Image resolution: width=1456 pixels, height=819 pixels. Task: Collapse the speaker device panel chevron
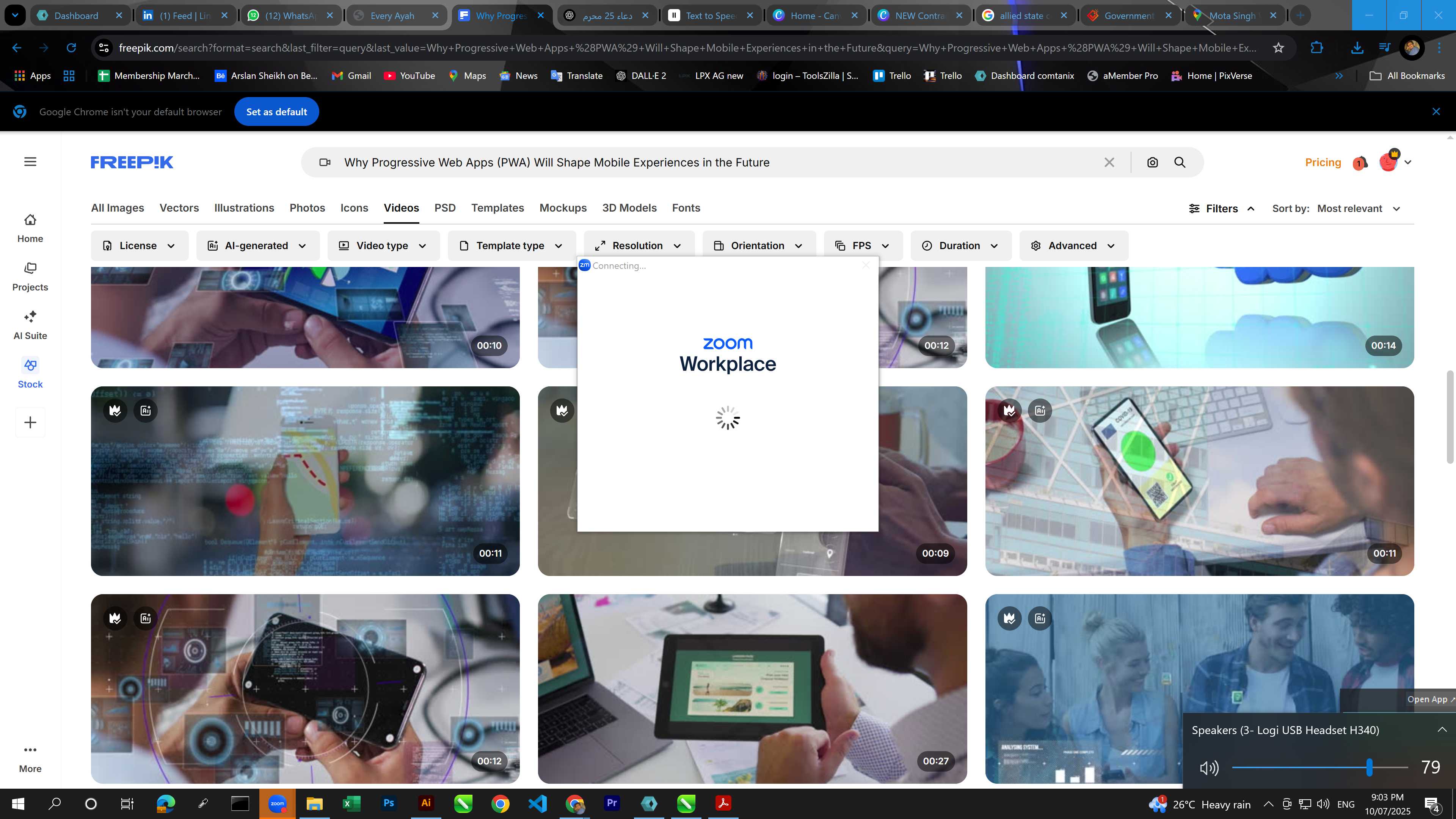click(x=1442, y=730)
